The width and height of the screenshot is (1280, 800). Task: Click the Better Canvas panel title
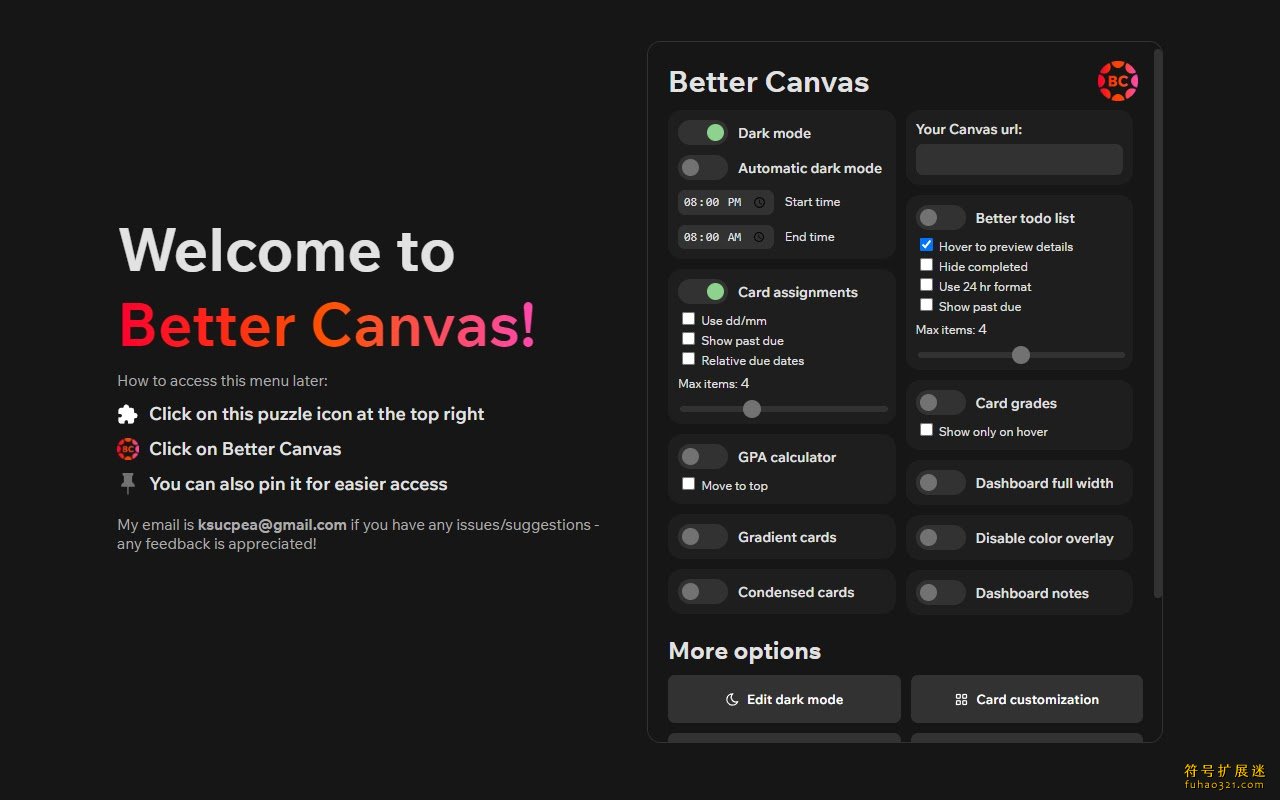click(x=769, y=82)
